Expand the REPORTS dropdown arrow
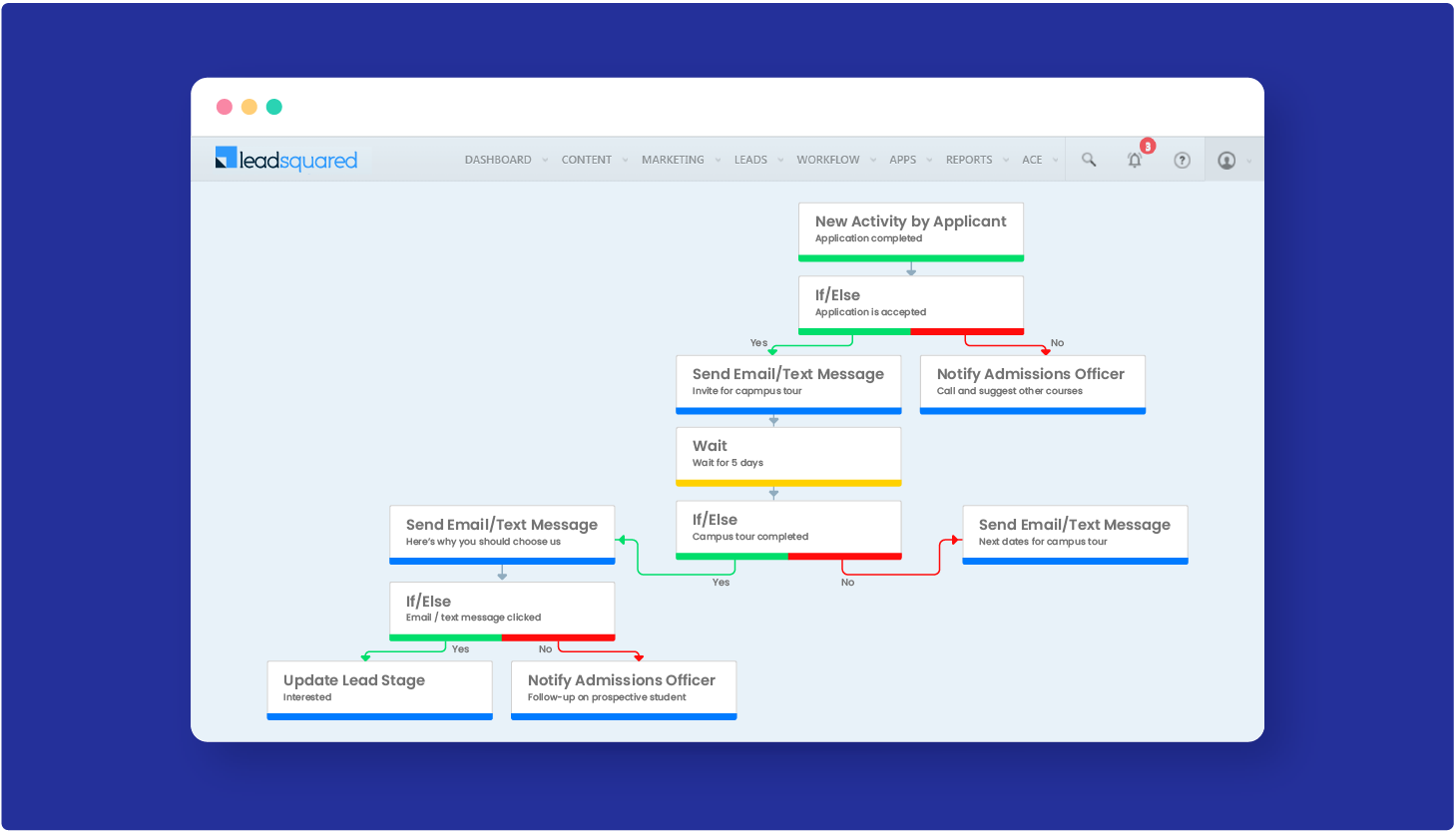1456x833 pixels. tap(1007, 160)
